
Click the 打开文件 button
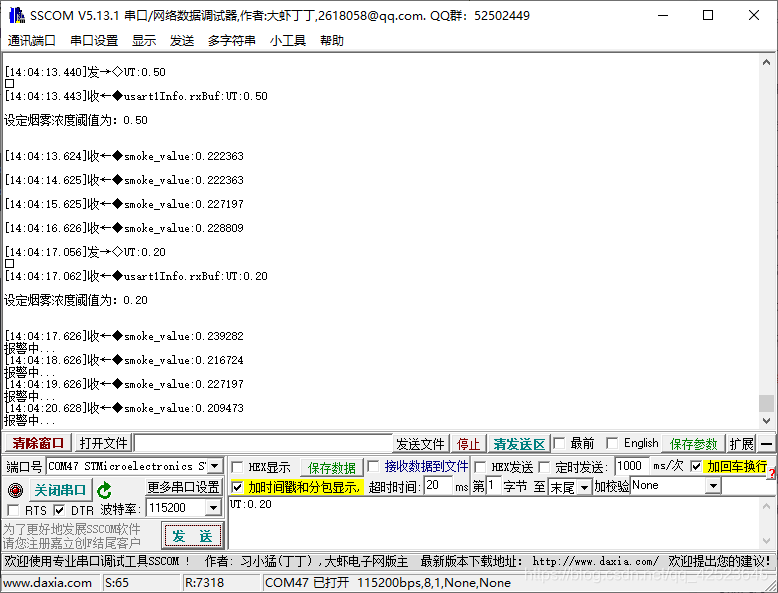(x=103, y=443)
